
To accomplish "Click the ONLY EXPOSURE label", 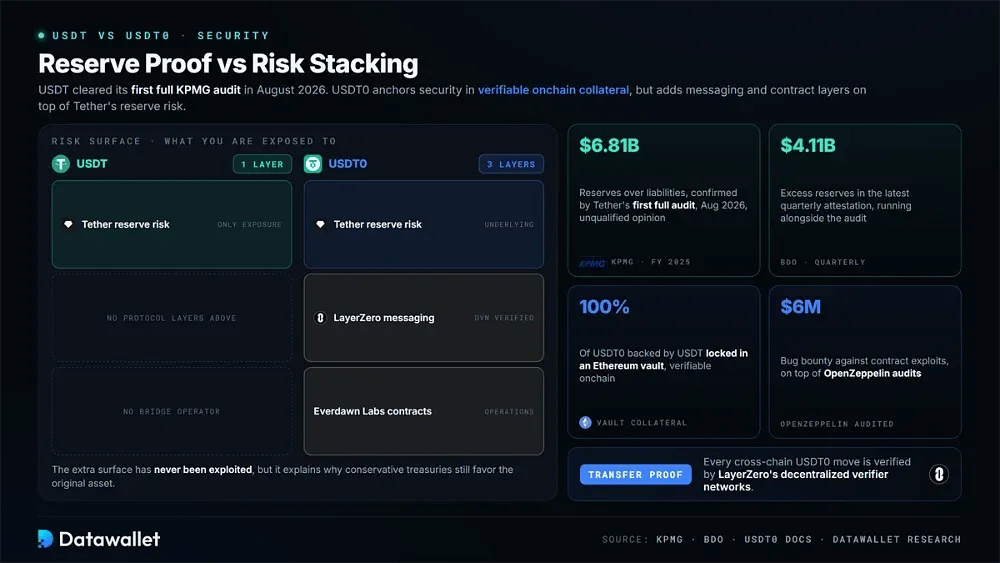I will coord(249,224).
